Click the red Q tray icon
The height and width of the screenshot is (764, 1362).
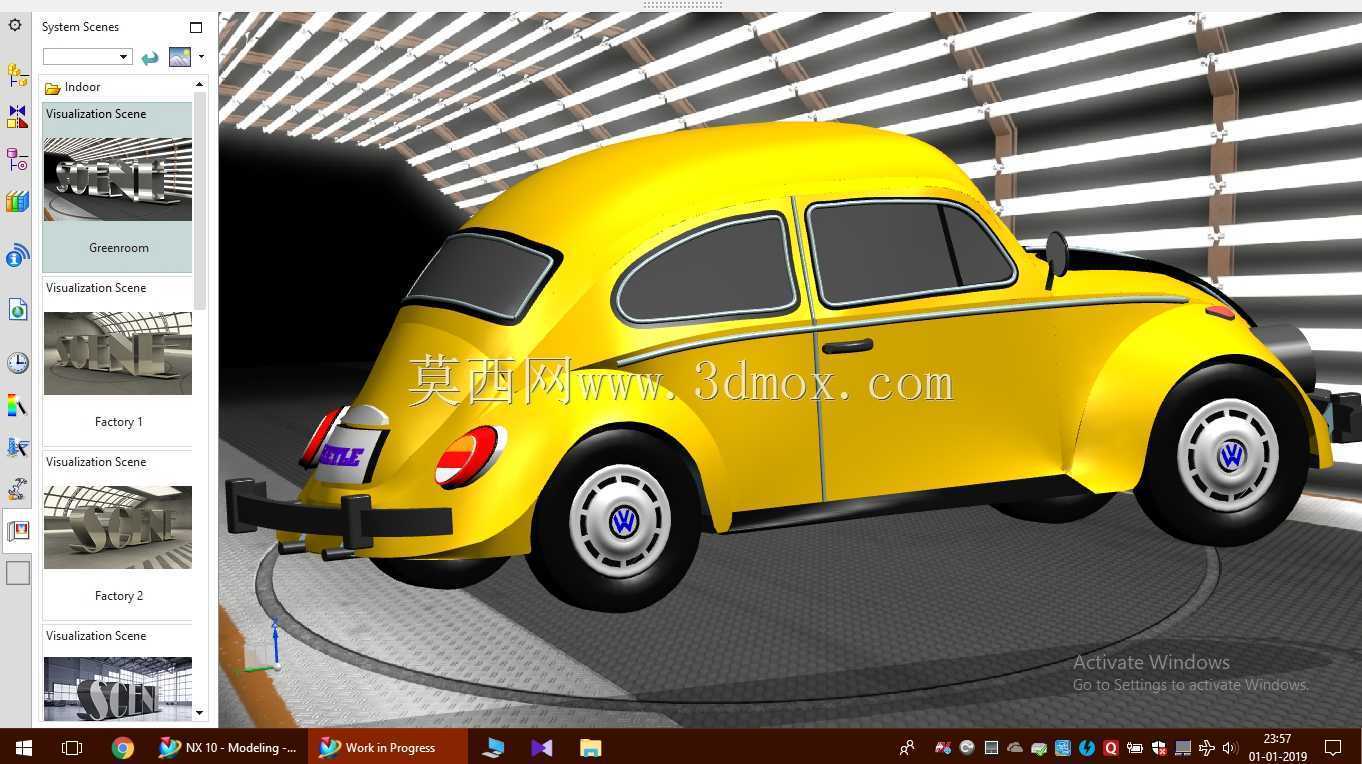pos(1111,747)
